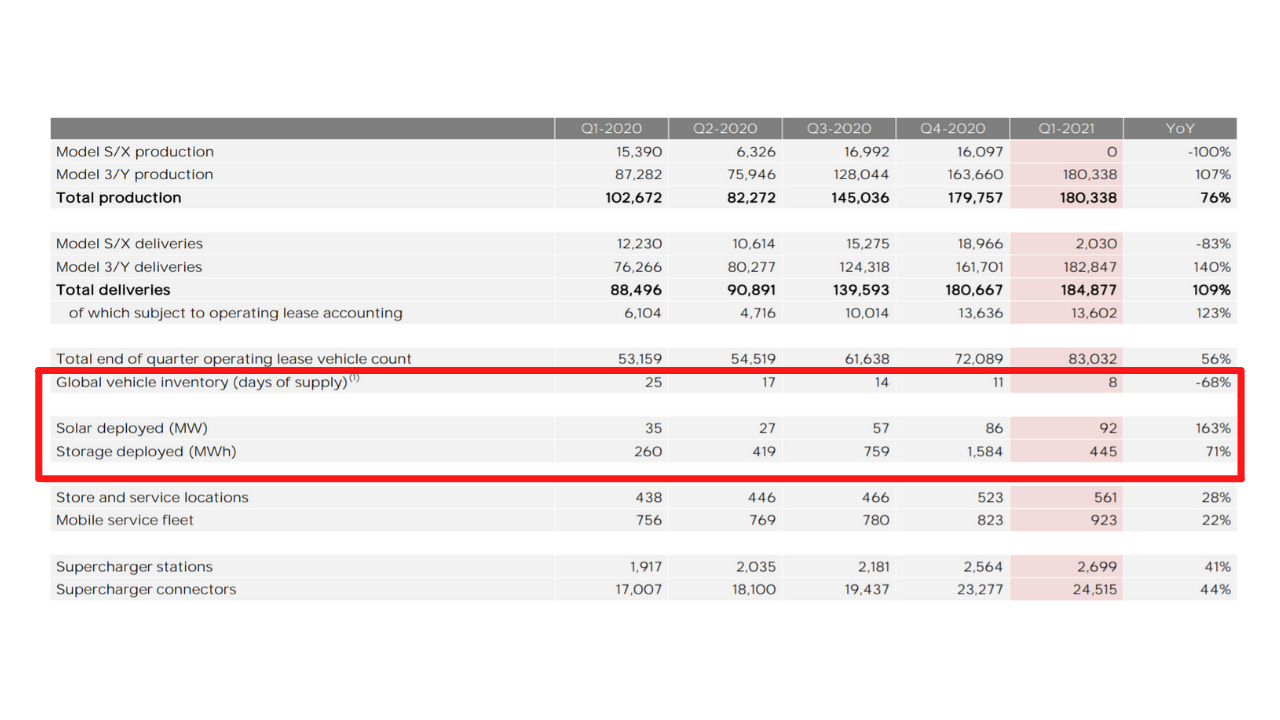Image resolution: width=1280 pixels, height=720 pixels.
Task: Click the 123% YoY cell
Action: (1214, 313)
